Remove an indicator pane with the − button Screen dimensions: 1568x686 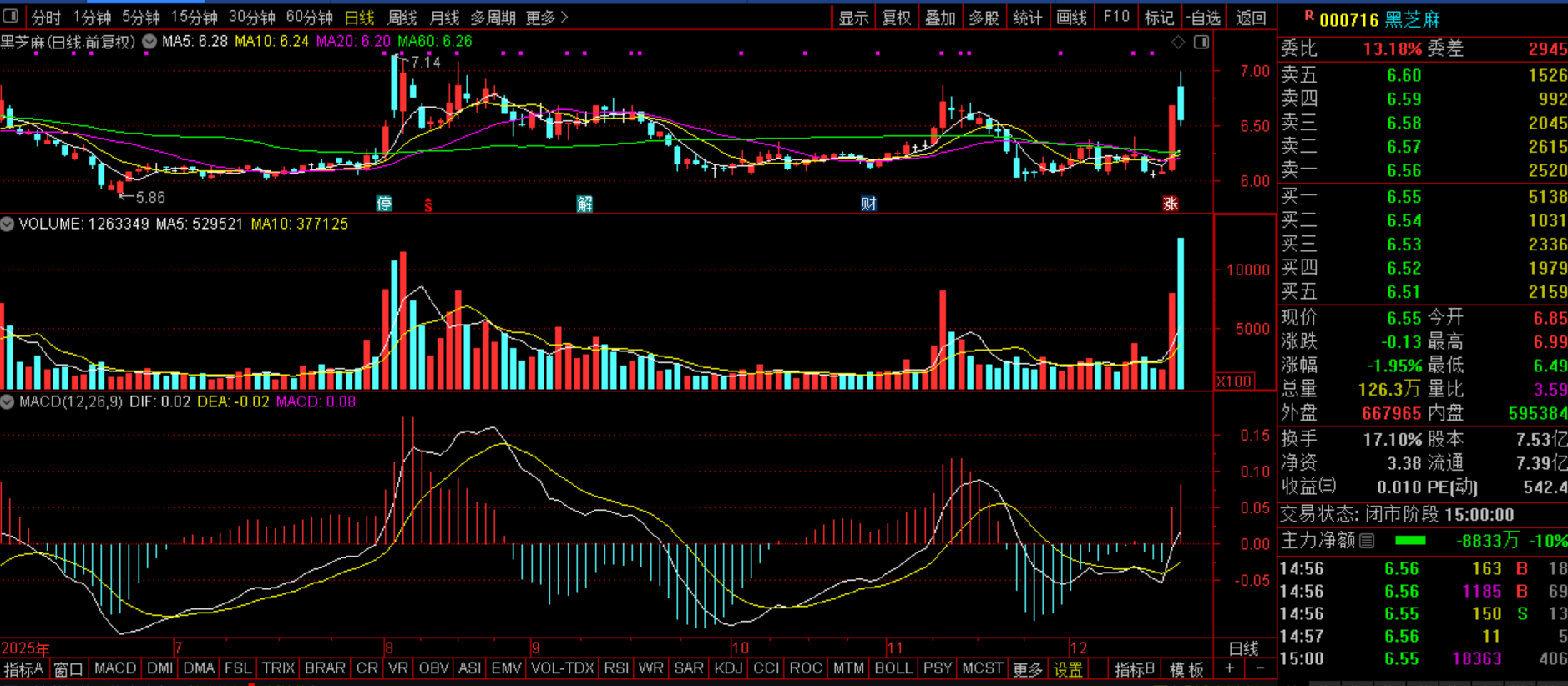1260,669
